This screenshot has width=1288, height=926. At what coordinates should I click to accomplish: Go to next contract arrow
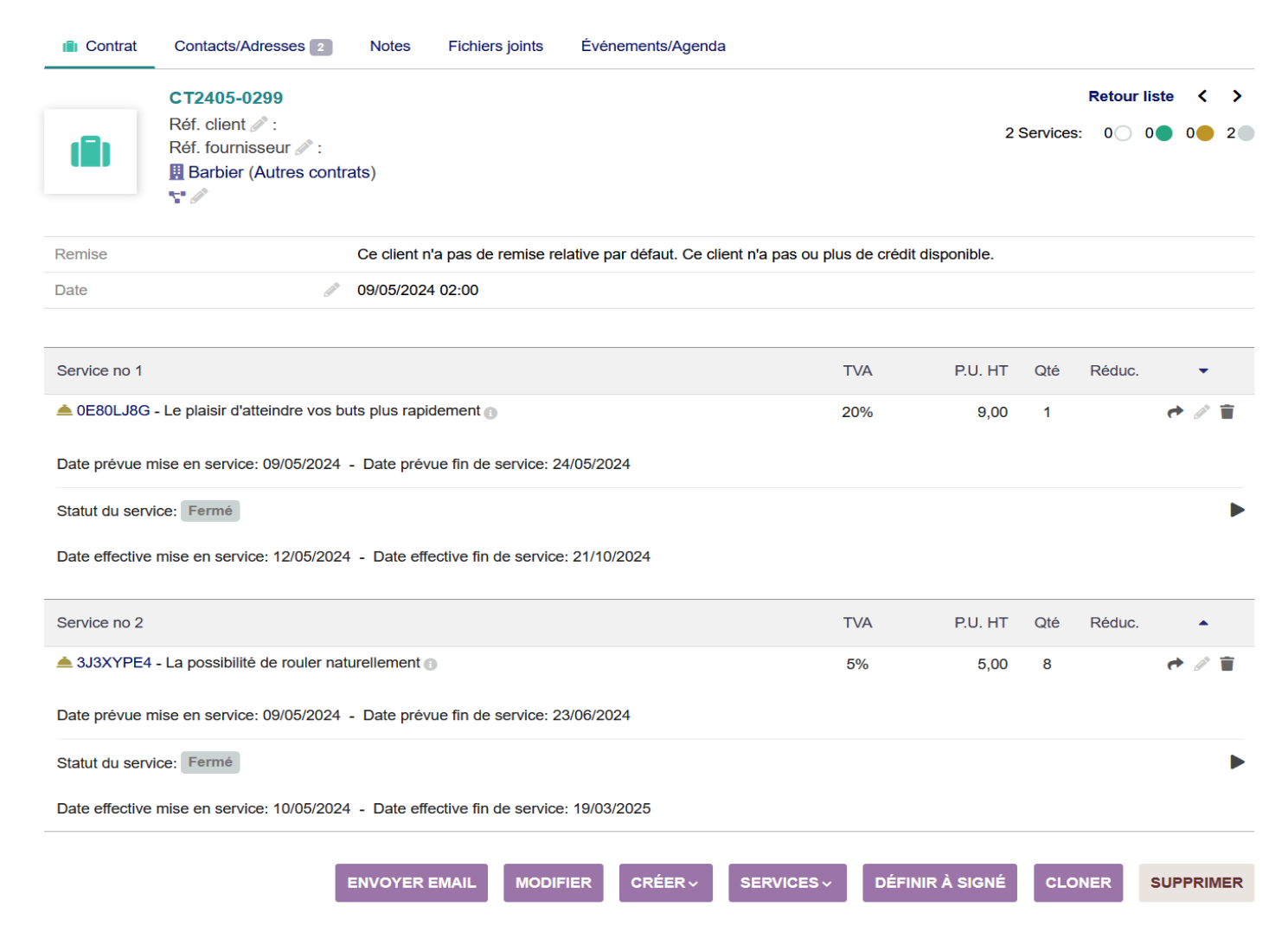point(1237,96)
